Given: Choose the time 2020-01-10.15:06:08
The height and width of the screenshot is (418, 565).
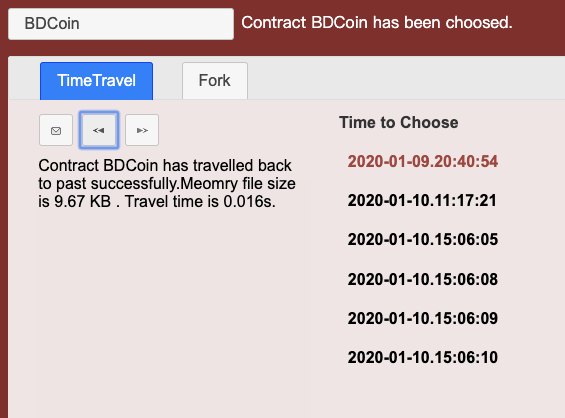Looking at the screenshot, I should (x=423, y=279).
